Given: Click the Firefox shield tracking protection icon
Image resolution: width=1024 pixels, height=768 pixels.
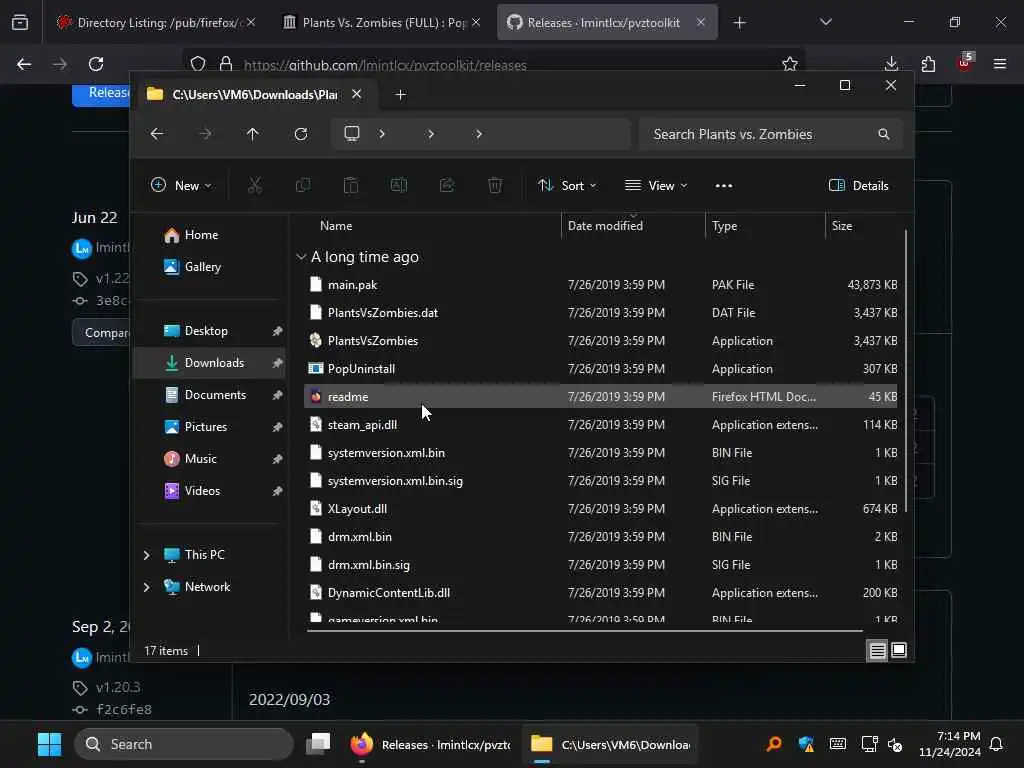Looking at the screenshot, I should [198, 64].
